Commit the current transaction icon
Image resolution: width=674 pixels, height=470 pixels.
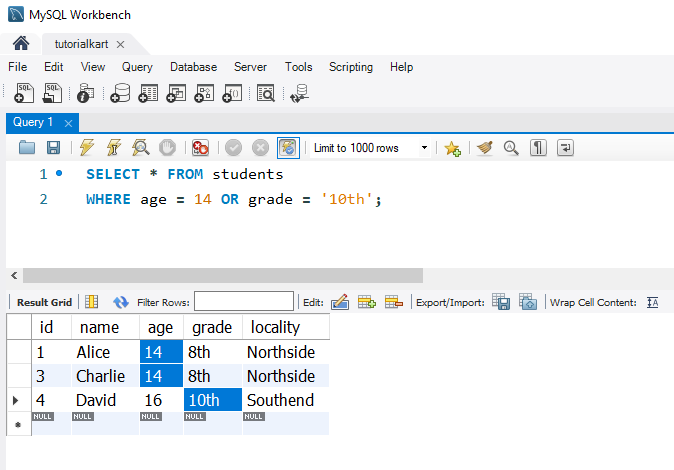pos(233,147)
